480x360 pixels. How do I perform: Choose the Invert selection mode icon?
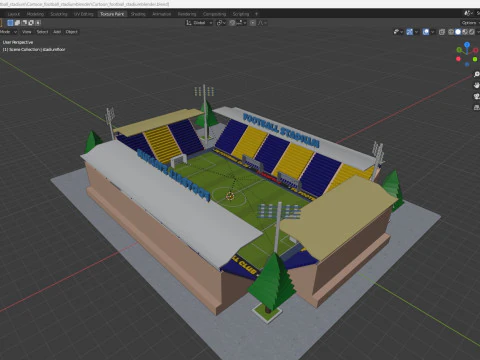click(31, 23)
